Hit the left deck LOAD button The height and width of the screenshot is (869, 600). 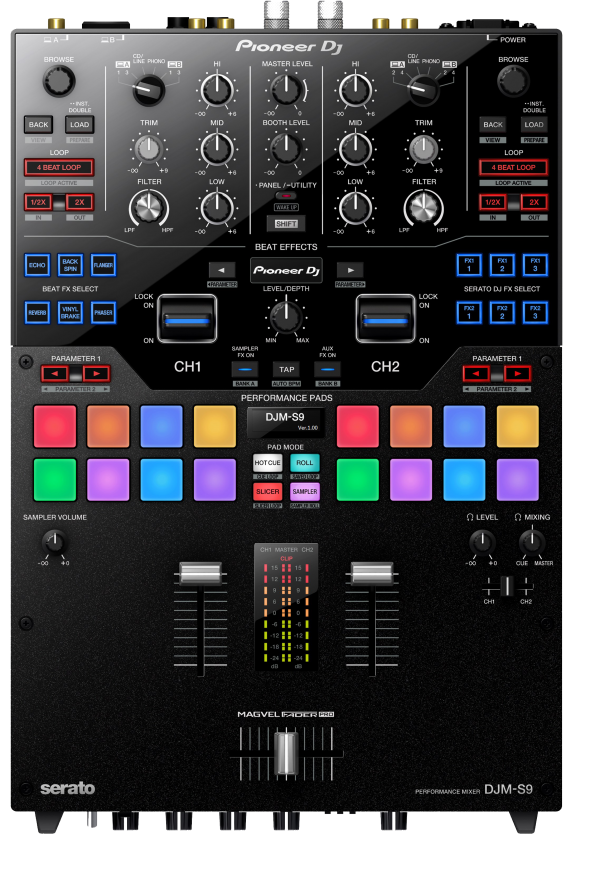point(80,125)
